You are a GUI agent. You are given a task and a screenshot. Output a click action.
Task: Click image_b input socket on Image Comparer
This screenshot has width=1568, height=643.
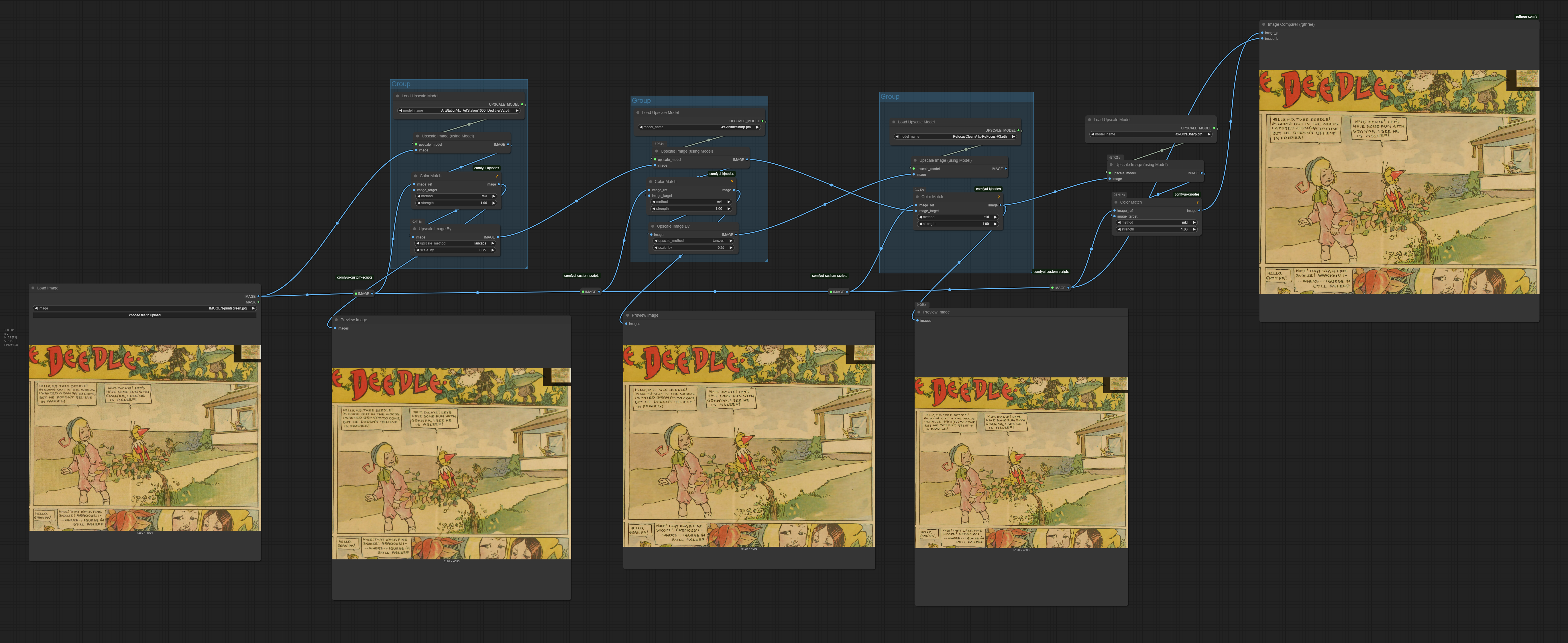[x=1262, y=38]
